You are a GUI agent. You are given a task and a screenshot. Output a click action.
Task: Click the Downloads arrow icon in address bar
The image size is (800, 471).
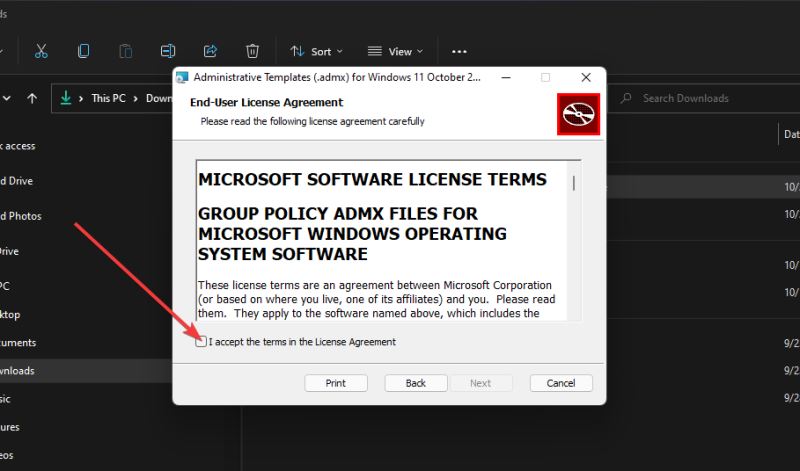pyautogui.click(x=66, y=98)
